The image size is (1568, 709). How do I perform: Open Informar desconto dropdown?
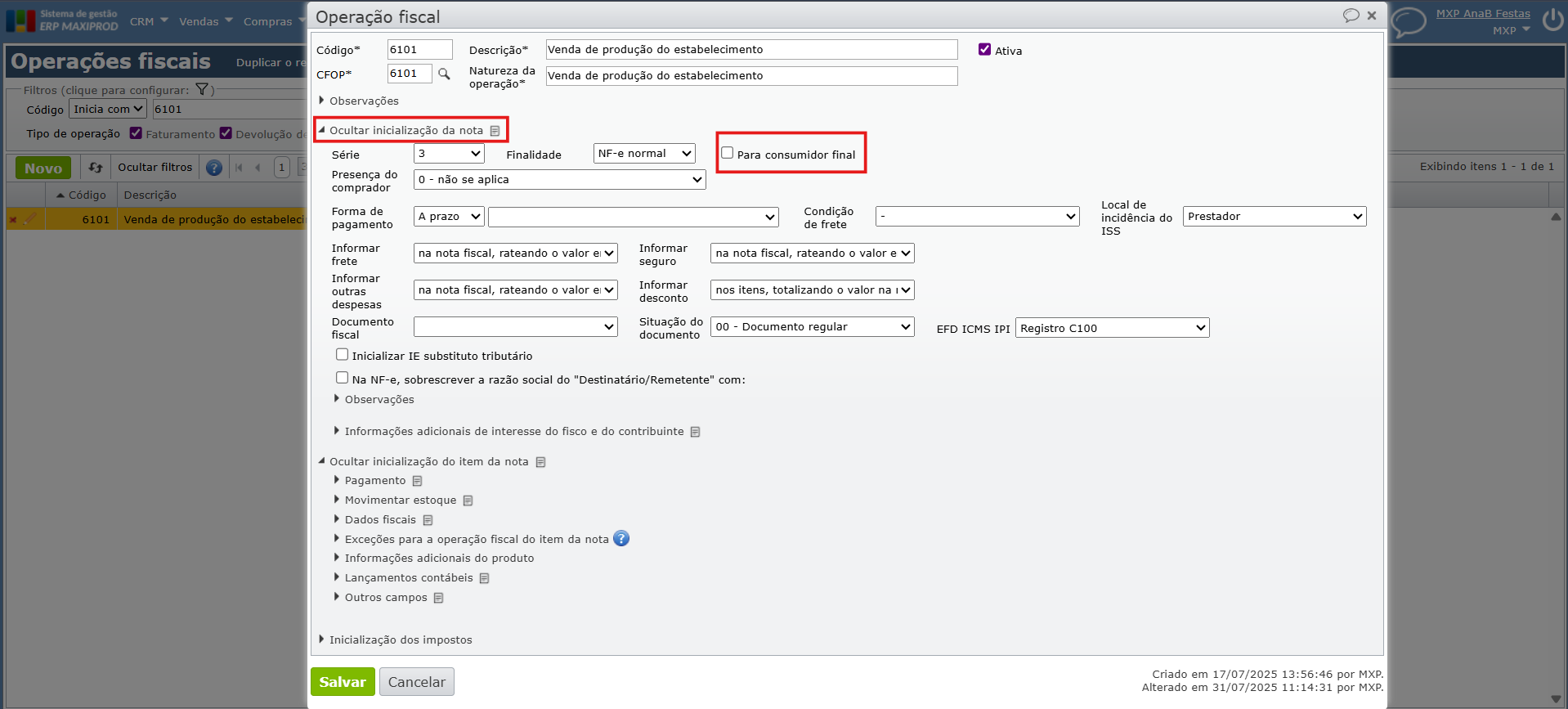click(x=812, y=290)
